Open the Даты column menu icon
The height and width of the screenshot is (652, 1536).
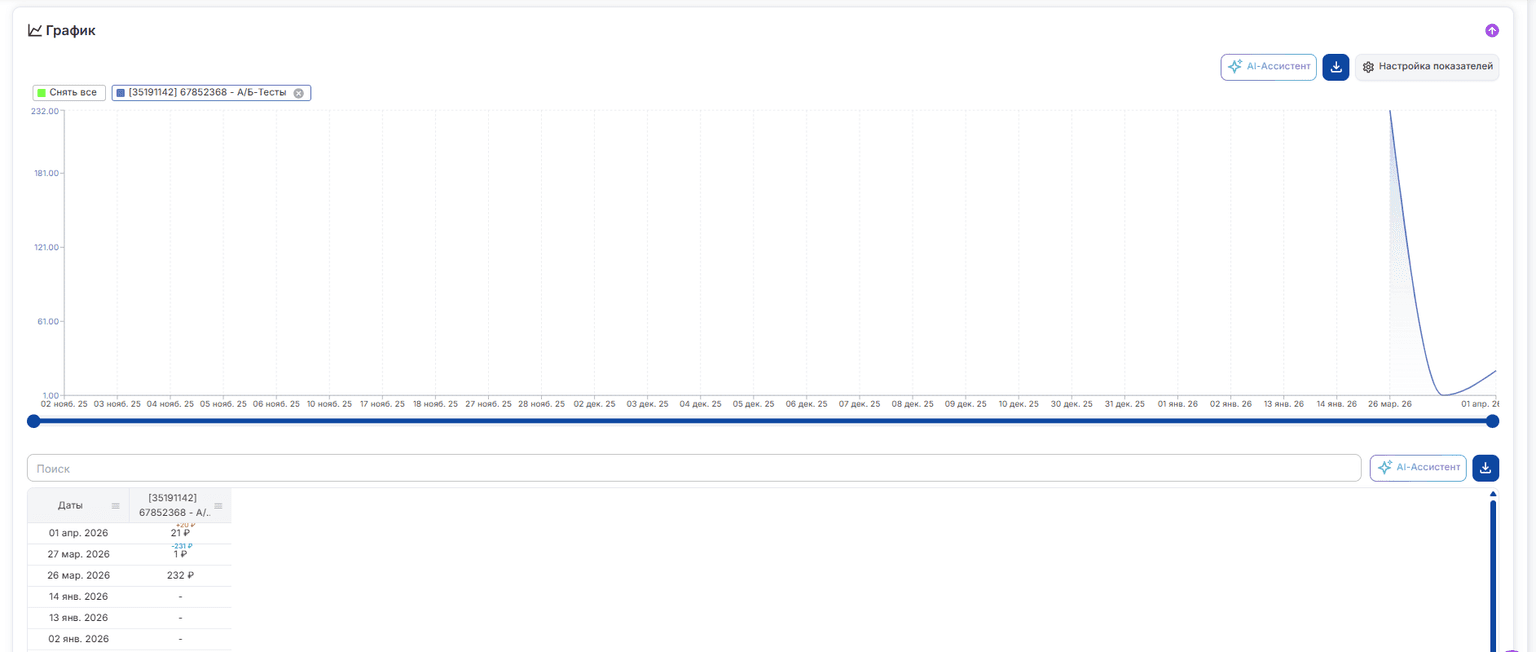point(115,506)
